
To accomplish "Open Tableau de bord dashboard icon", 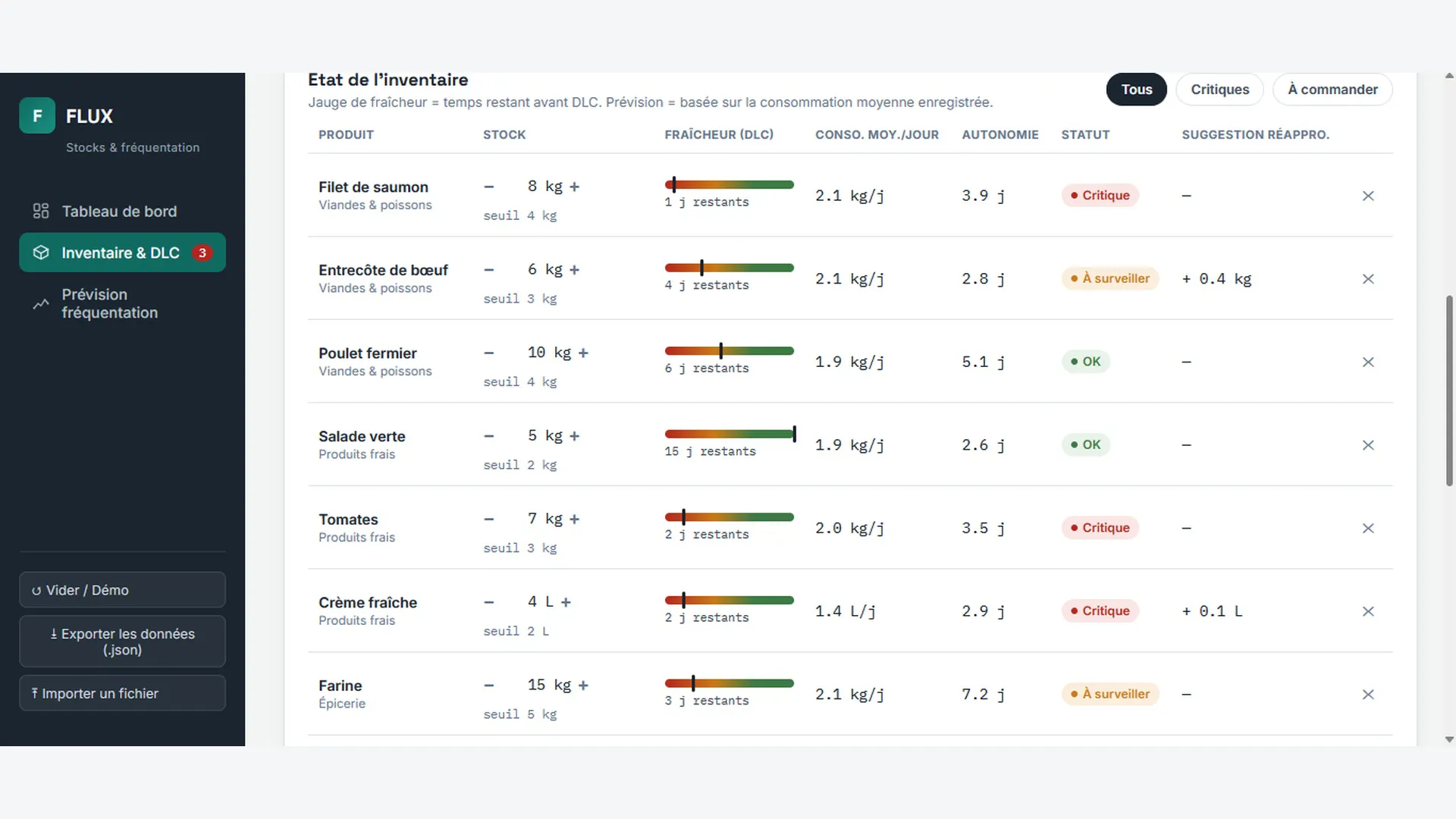I will click(x=41, y=211).
